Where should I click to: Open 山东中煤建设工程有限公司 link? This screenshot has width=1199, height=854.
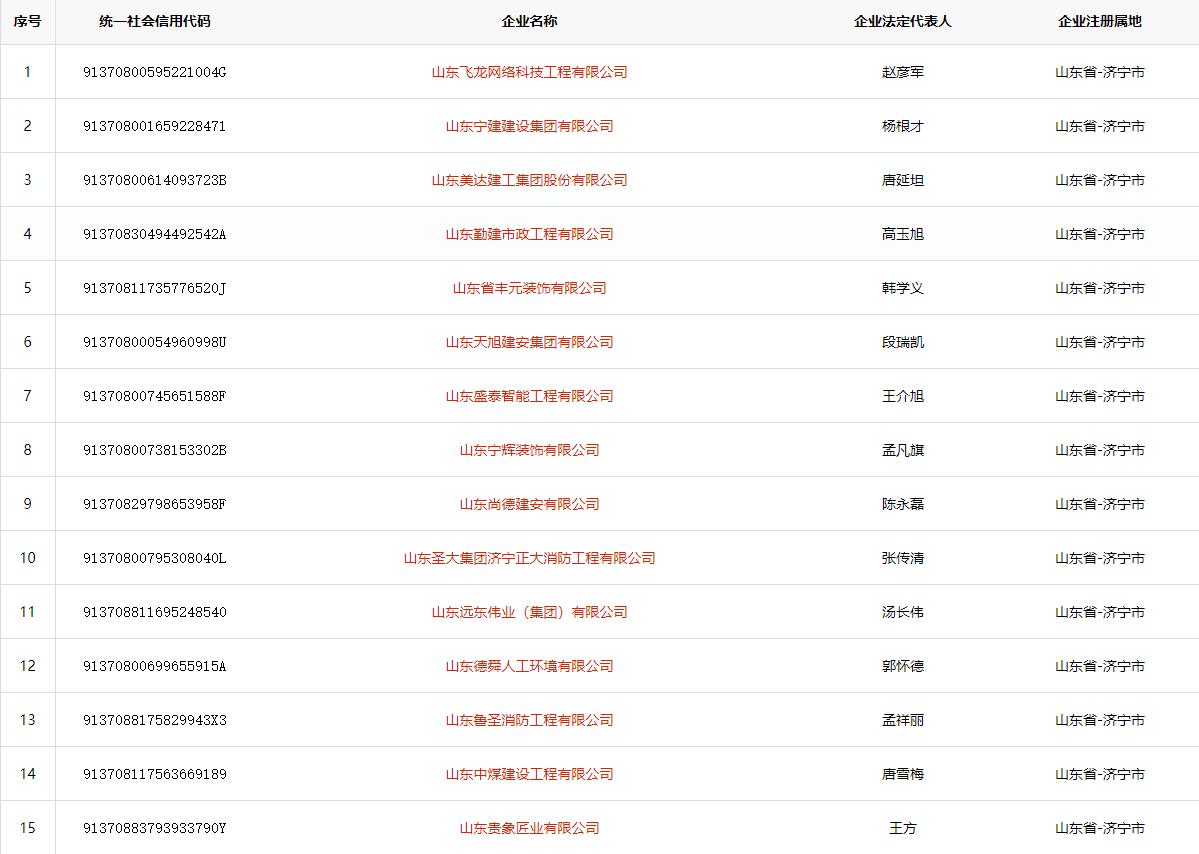point(529,774)
